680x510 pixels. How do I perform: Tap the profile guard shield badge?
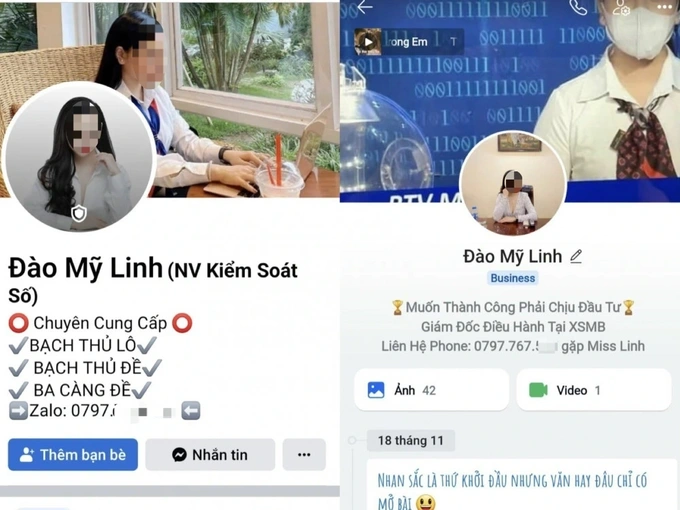(x=79, y=213)
